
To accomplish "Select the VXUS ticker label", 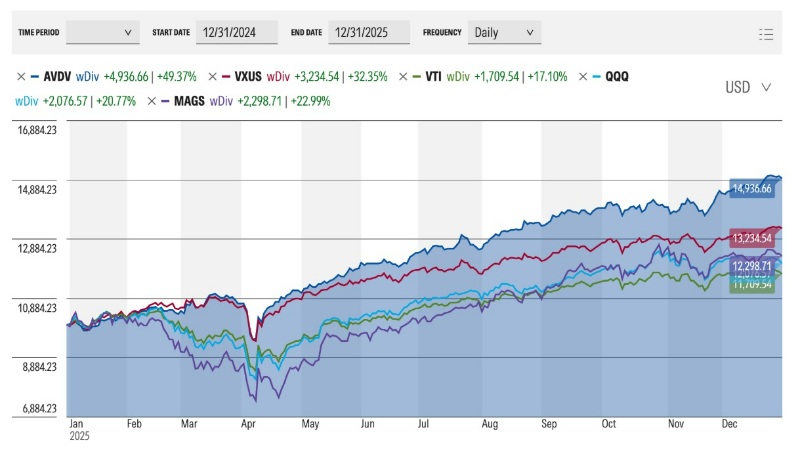I will tap(248, 77).
